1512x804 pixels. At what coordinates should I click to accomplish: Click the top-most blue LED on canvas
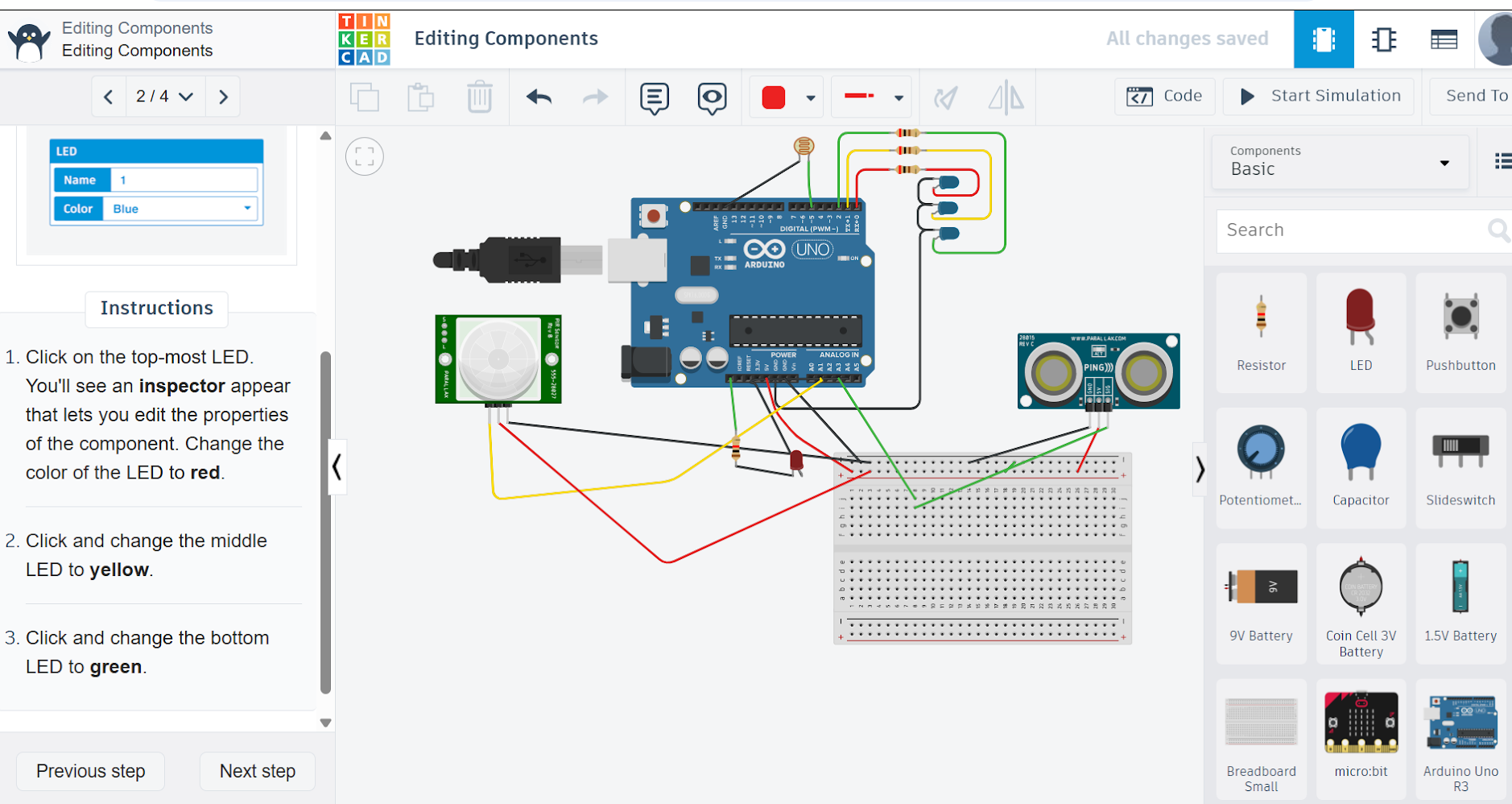(949, 183)
